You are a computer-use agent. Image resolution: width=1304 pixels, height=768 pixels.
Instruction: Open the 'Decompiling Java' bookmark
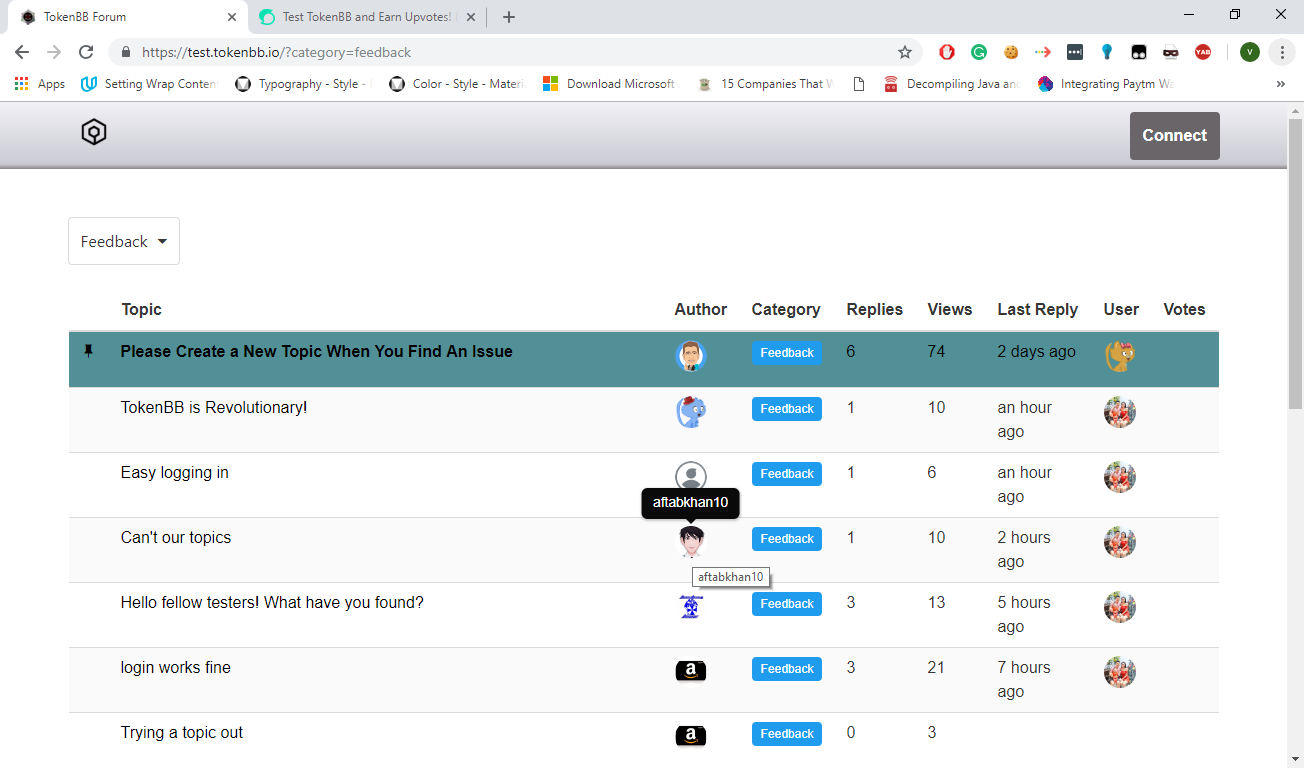point(951,84)
